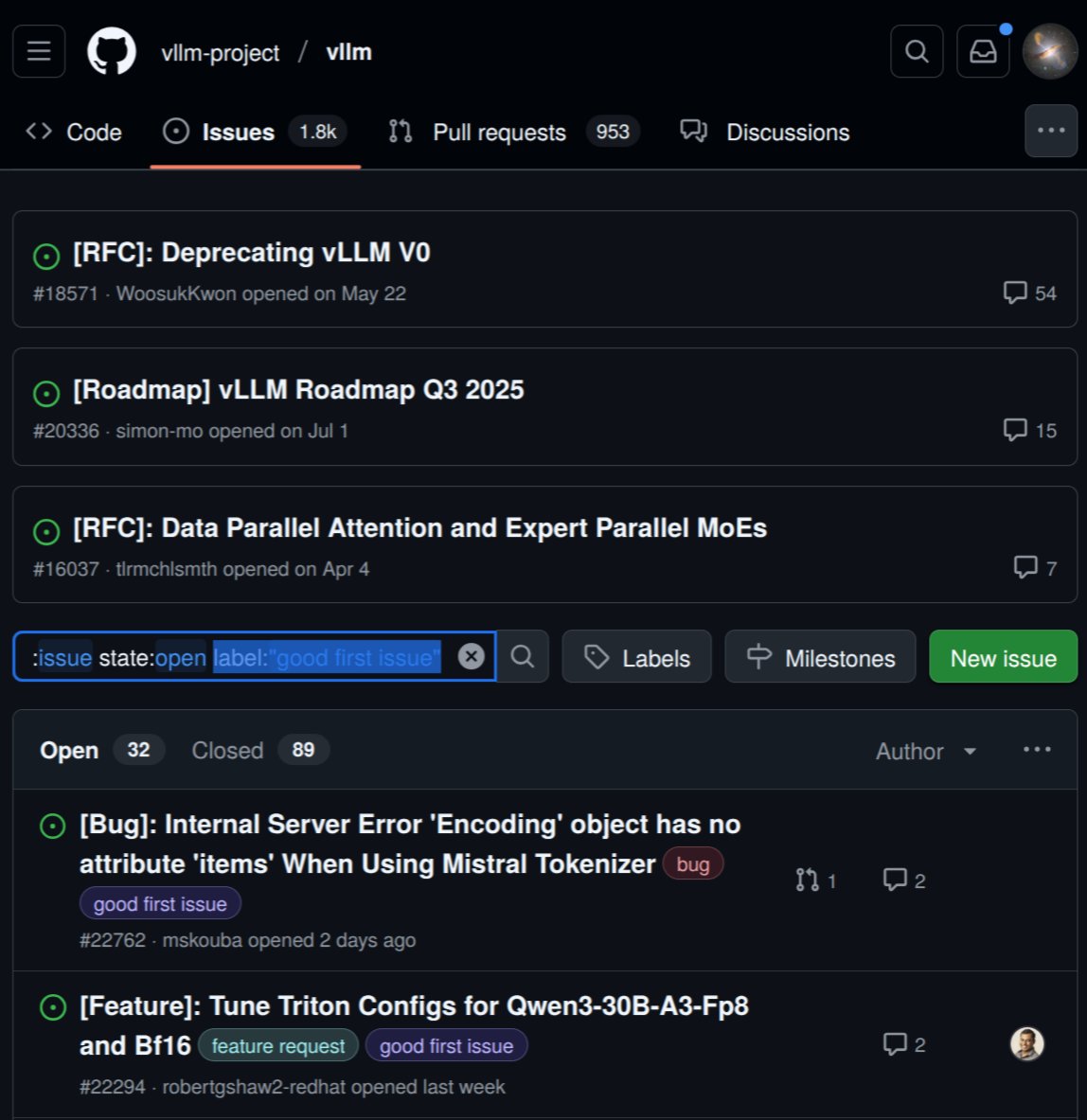Click the bug label on issue #22762
This screenshot has height=1120, width=1087.
tap(693, 864)
